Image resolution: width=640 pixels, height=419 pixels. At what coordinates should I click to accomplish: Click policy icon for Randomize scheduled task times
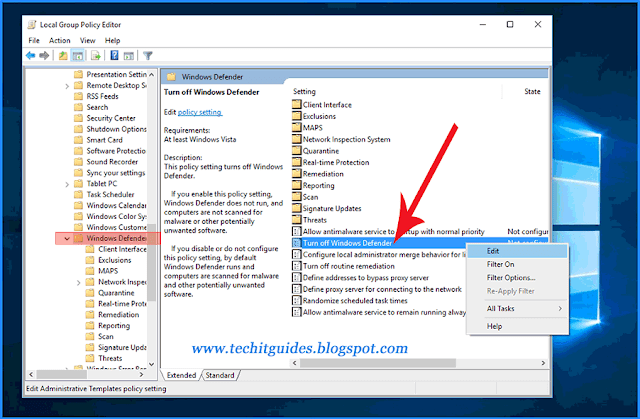point(297,301)
